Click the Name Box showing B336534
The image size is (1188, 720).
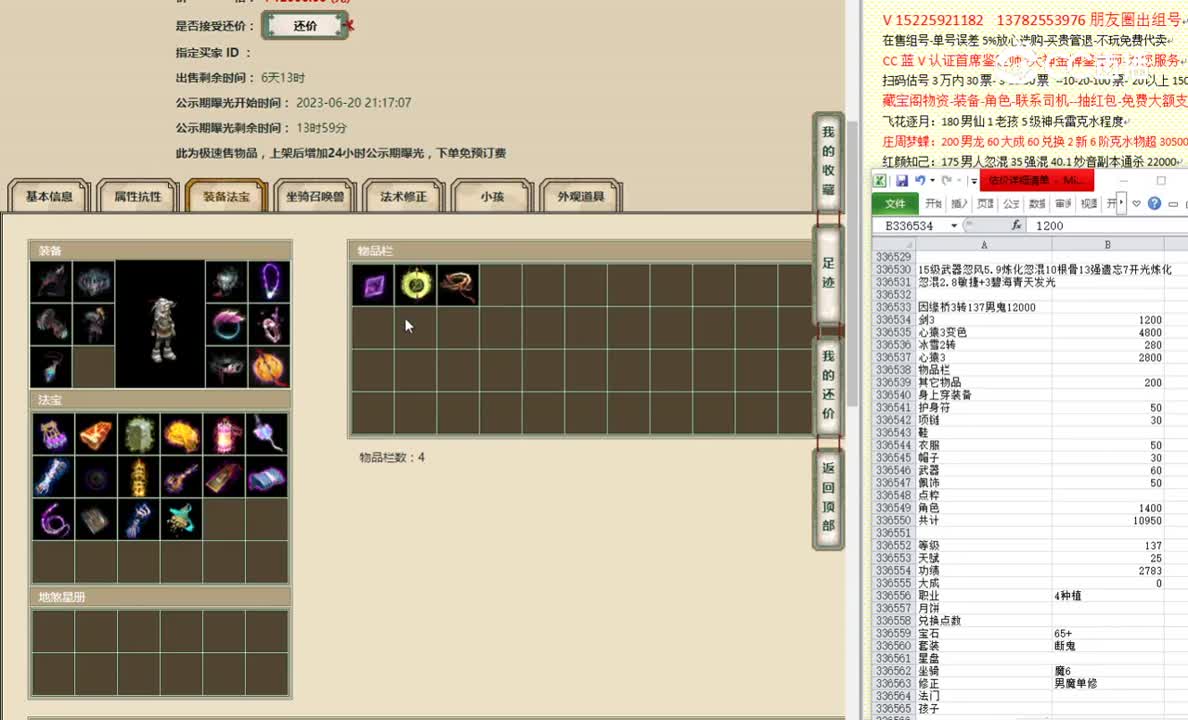pyautogui.click(x=910, y=226)
